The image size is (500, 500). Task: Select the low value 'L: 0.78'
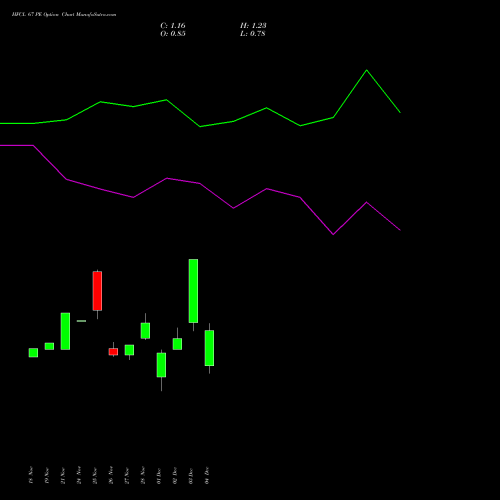coord(253,34)
